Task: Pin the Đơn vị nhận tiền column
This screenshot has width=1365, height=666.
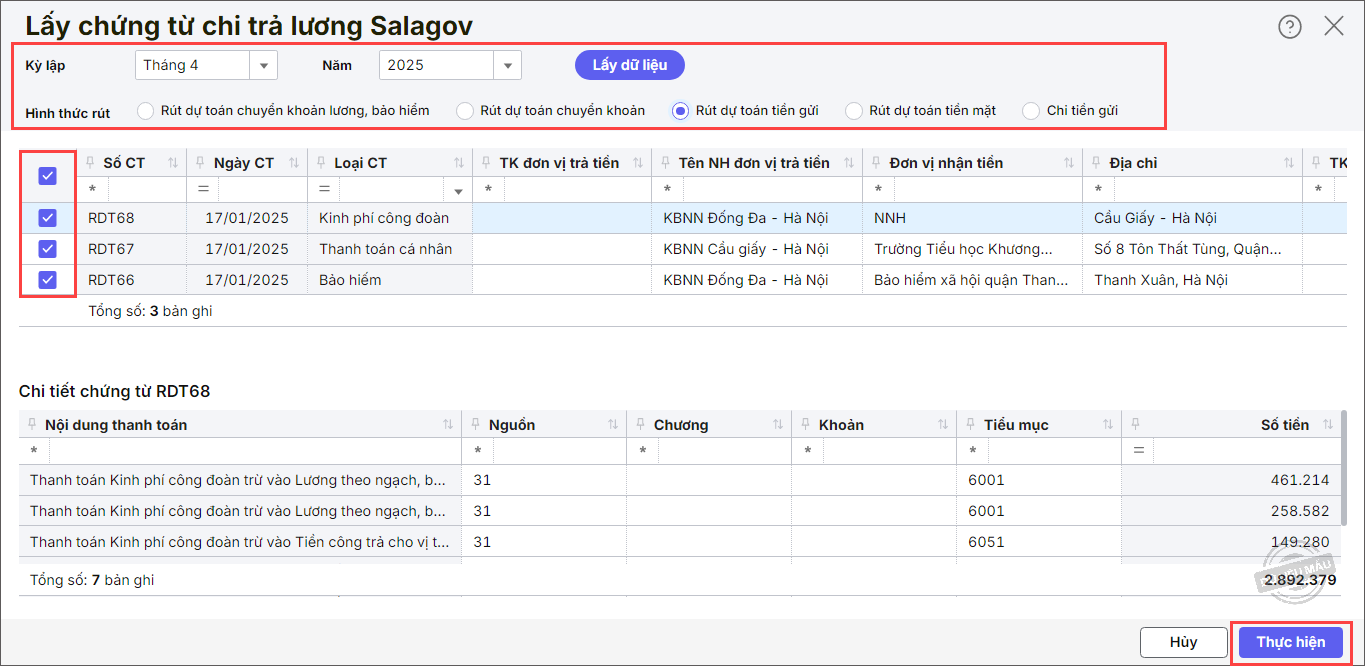Action: click(x=876, y=163)
